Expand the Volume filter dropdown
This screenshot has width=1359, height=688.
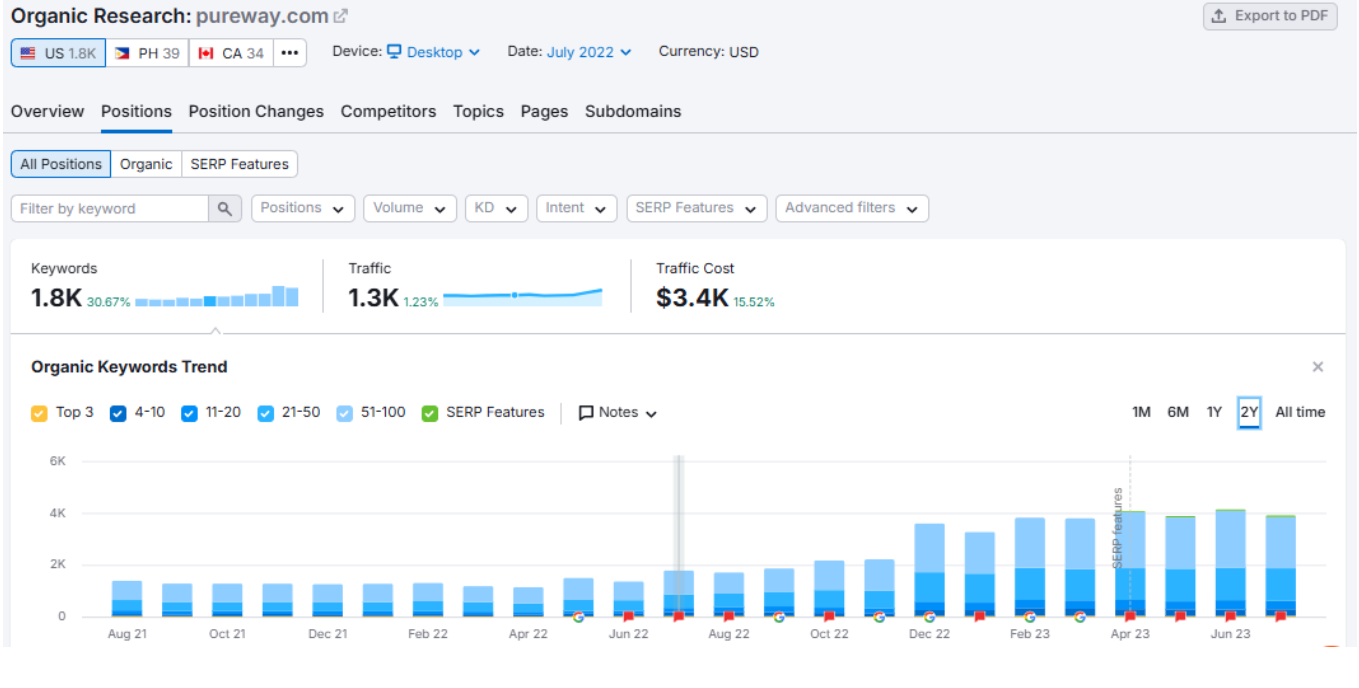click(409, 208)
